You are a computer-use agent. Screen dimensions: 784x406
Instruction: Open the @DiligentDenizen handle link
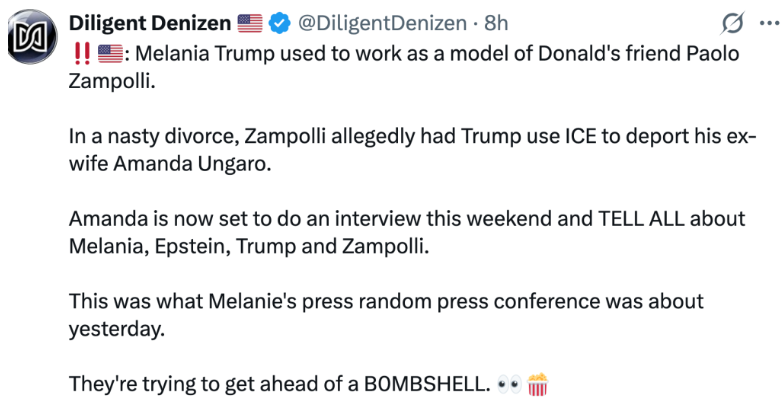[x=380, y=23]
